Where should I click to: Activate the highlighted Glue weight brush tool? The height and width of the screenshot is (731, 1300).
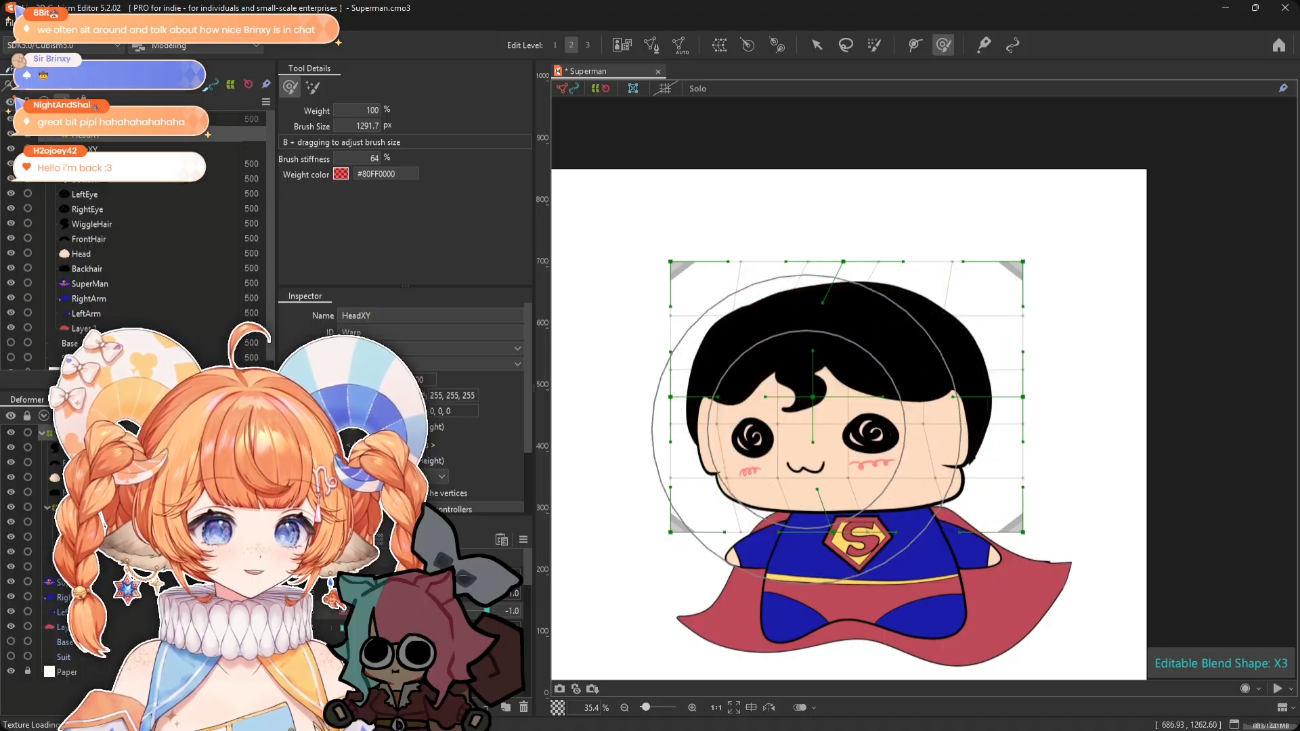[943, 45]
